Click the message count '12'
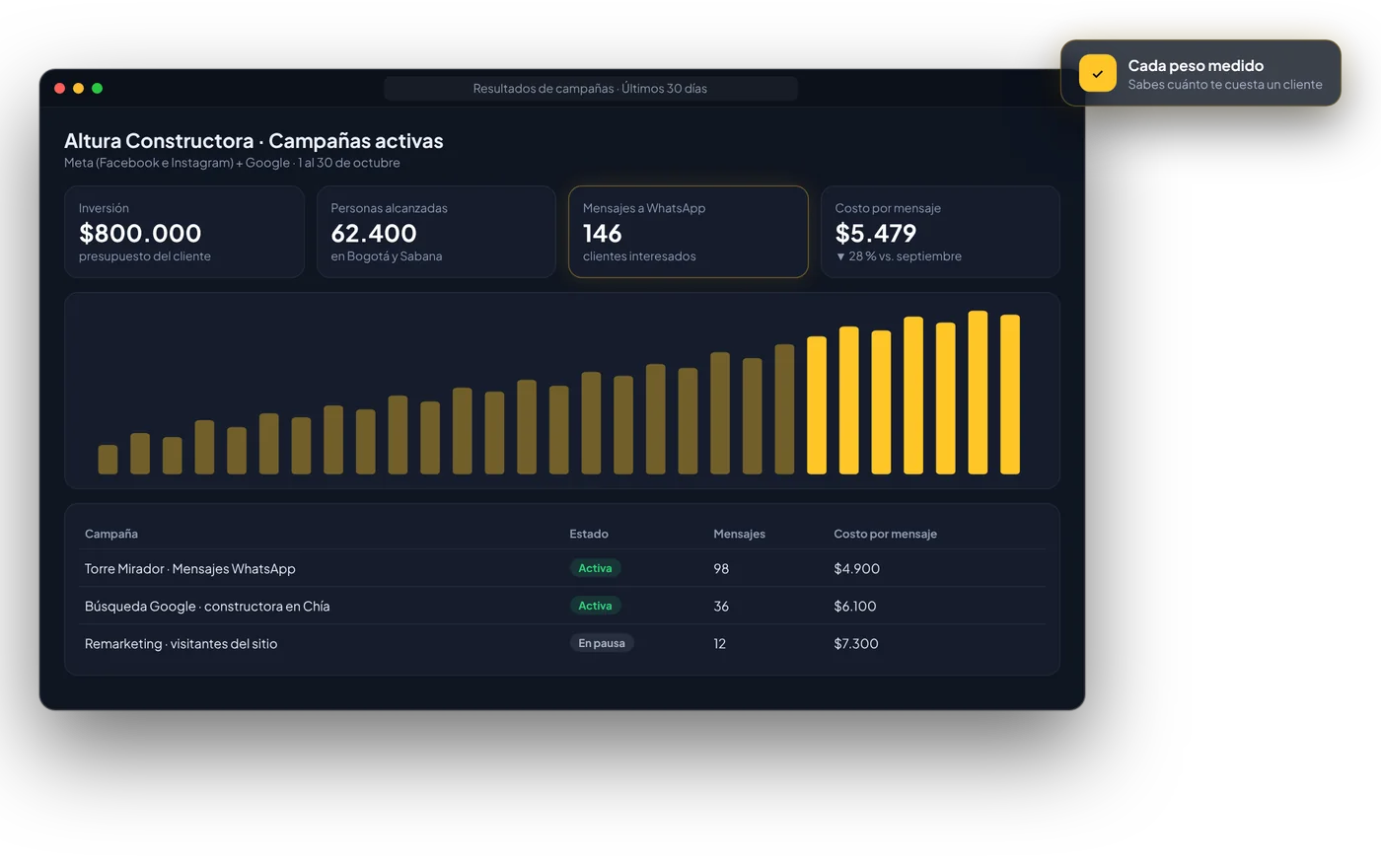The width and height of the screenshot is (1381, 868). (x=720, y=644)
